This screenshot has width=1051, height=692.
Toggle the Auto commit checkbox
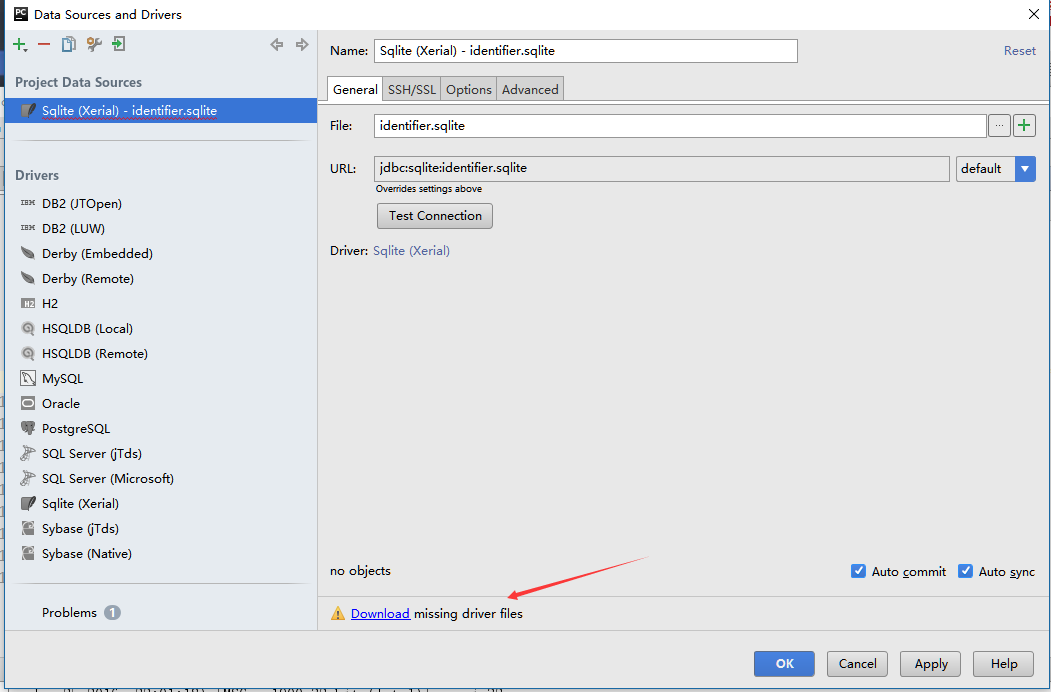click(858, 571)
